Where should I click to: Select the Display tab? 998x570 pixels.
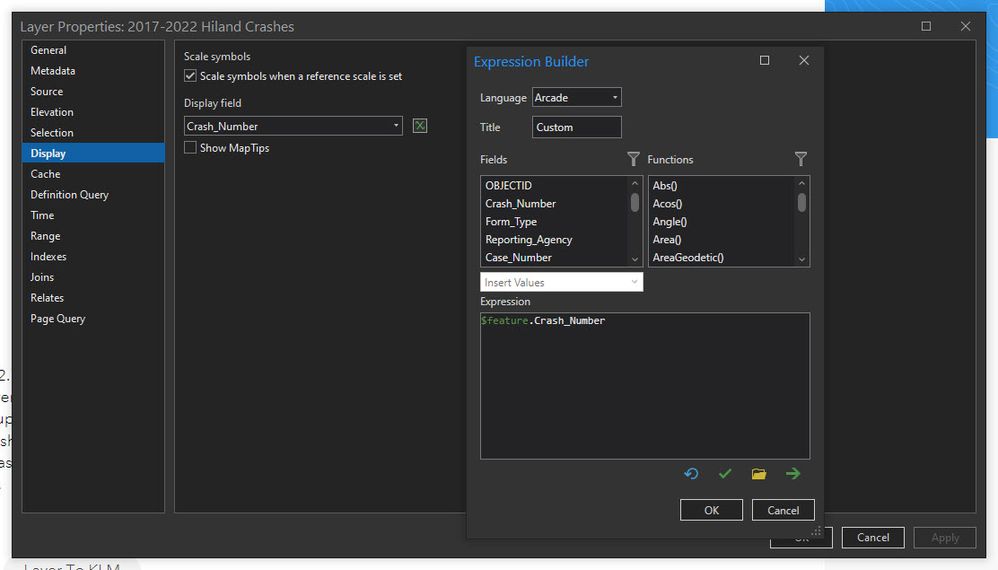(x=93, y=153)
